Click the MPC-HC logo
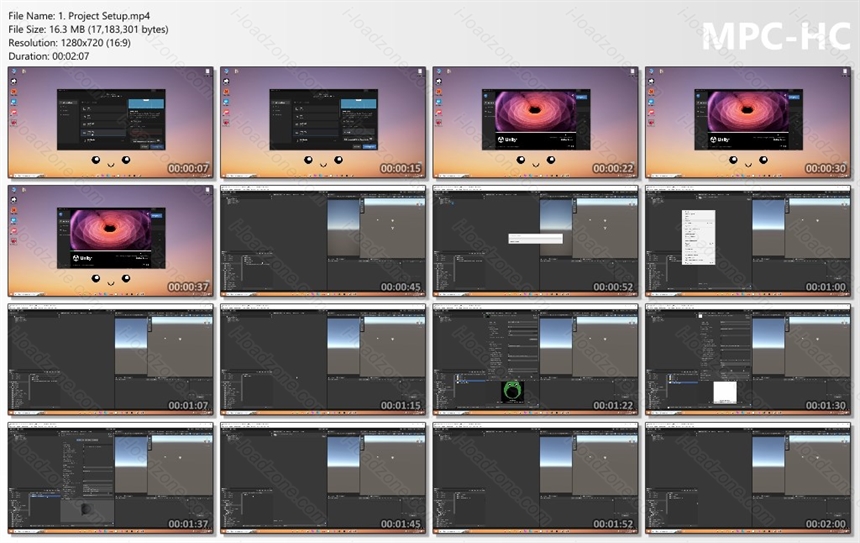The width and height of the screenshot is (860, 543). [x=776, y=37]
